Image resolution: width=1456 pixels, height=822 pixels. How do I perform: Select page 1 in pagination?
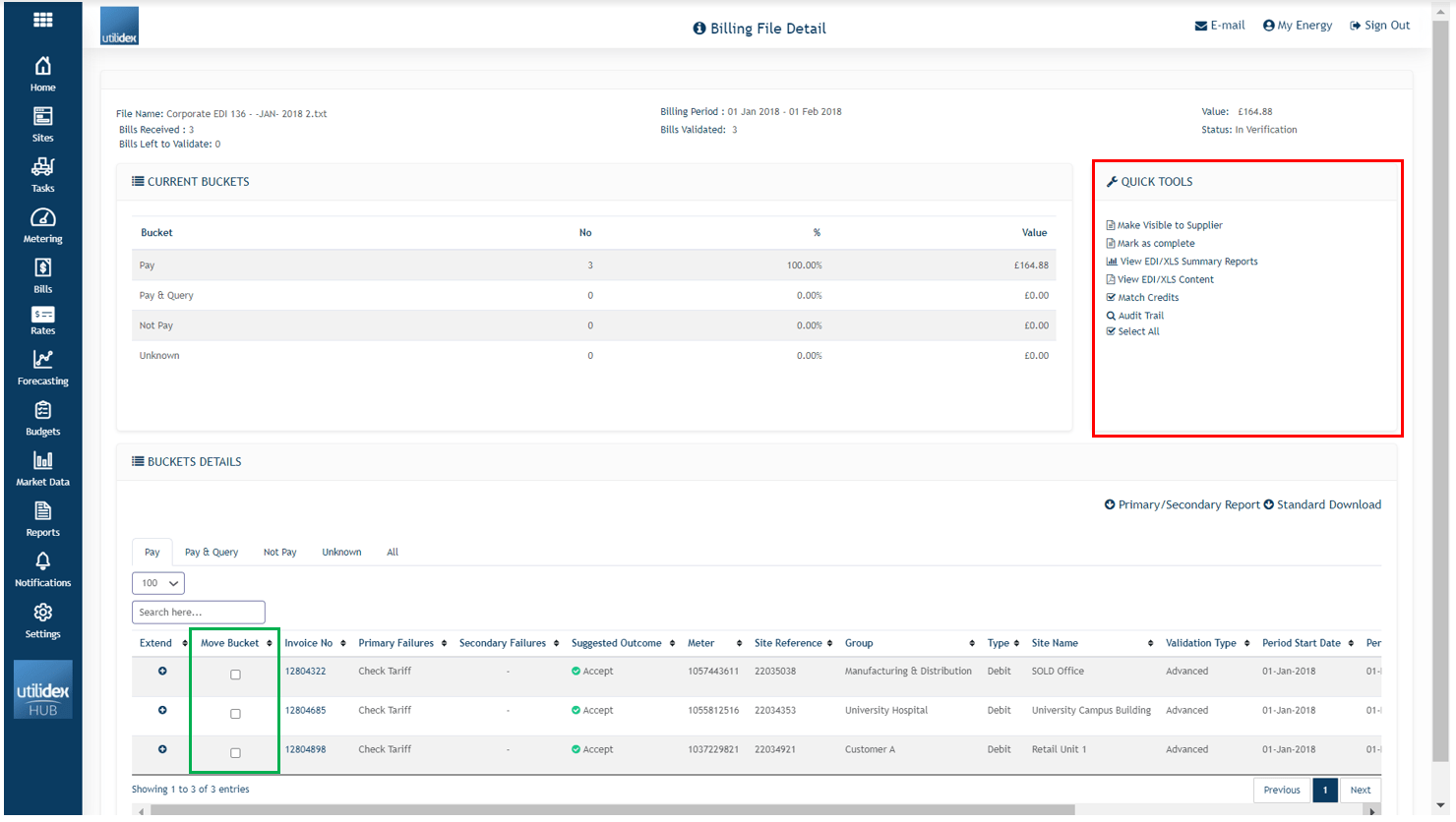point(1325,791)
